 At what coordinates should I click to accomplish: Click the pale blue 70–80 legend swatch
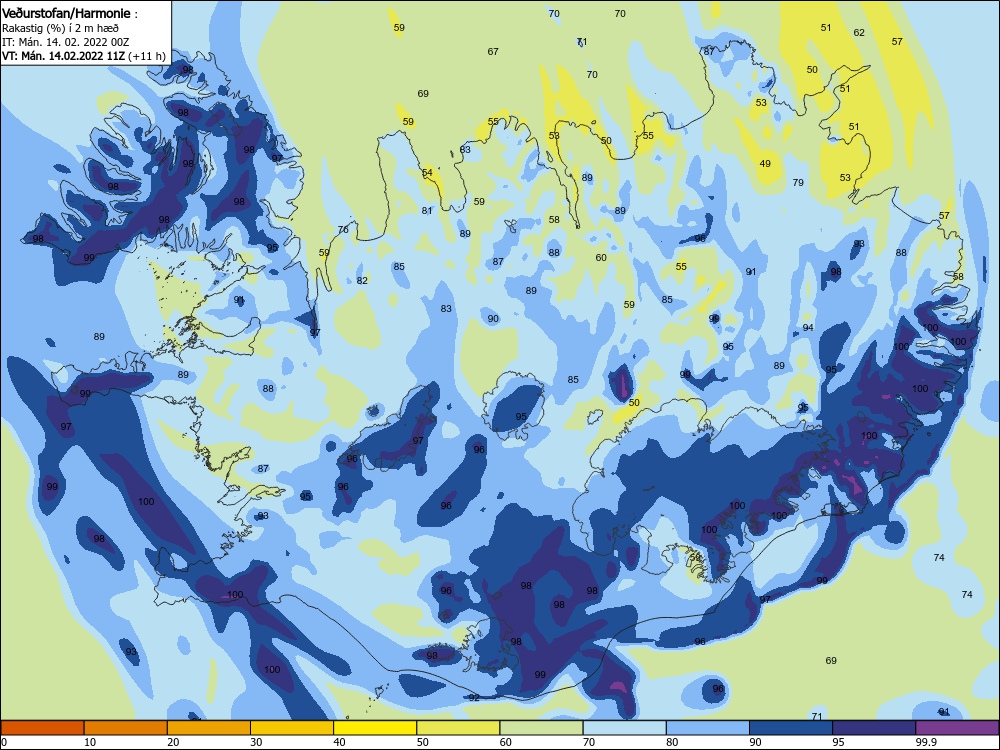pyautogui.click(x=624, y=728)
